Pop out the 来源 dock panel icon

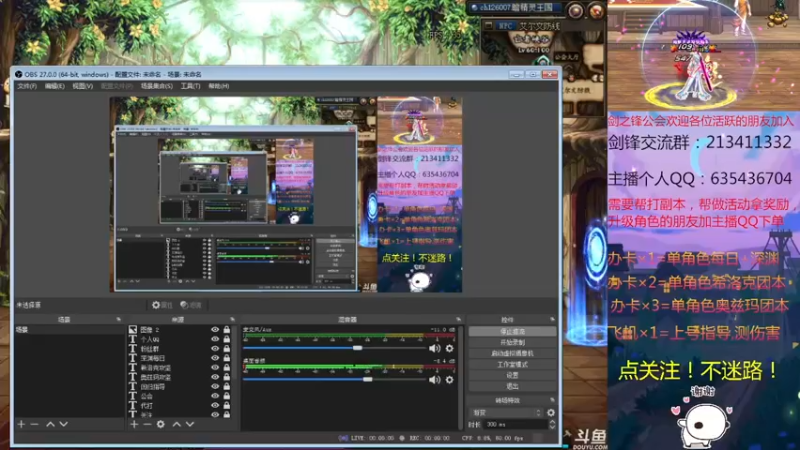point(232,319)
